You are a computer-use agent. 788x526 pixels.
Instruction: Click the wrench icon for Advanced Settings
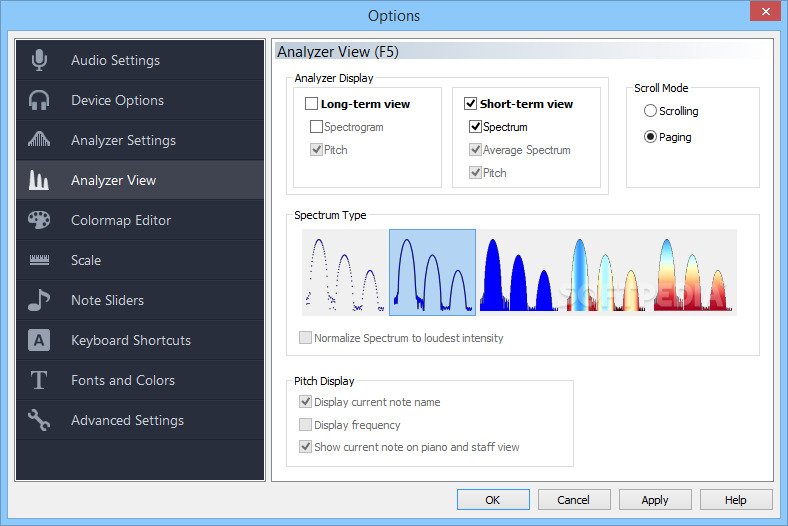tap(39, 420)
